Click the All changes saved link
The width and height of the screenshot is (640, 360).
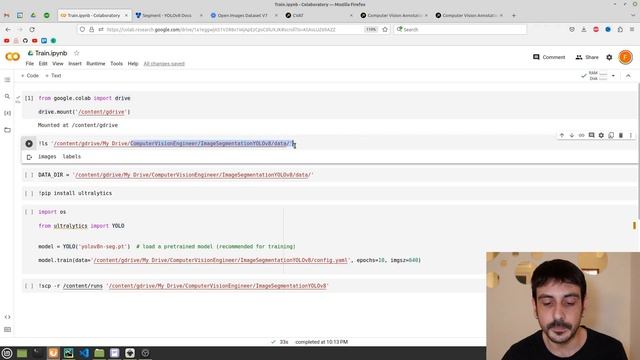click(x=164, y=64)
